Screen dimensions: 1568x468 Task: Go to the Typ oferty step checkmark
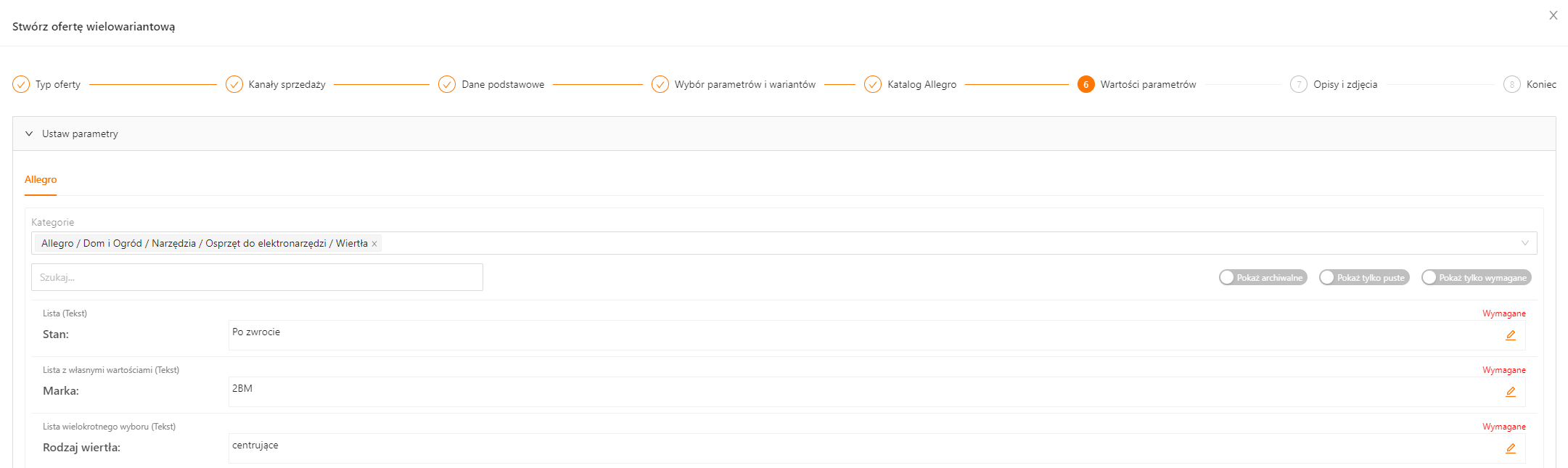tap(21, 84)
